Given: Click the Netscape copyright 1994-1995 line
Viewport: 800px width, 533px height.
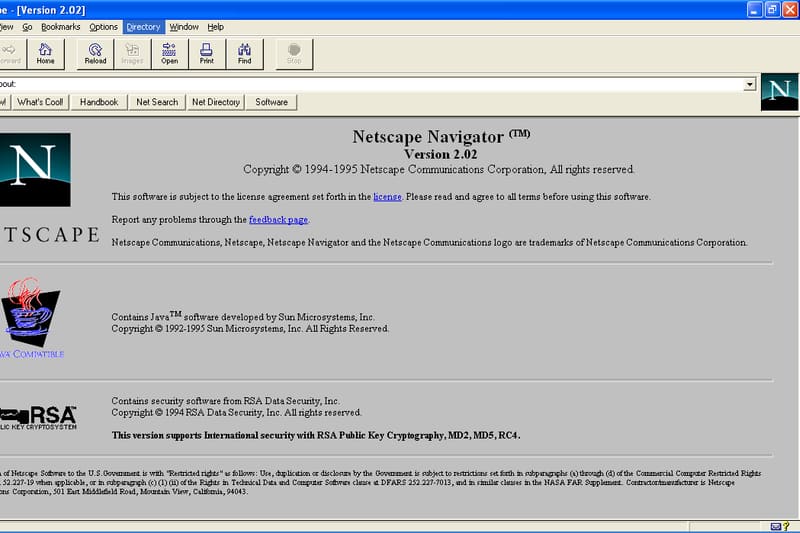Looking at the screenshot, I should pyautogui.click(x=439, y=169).
